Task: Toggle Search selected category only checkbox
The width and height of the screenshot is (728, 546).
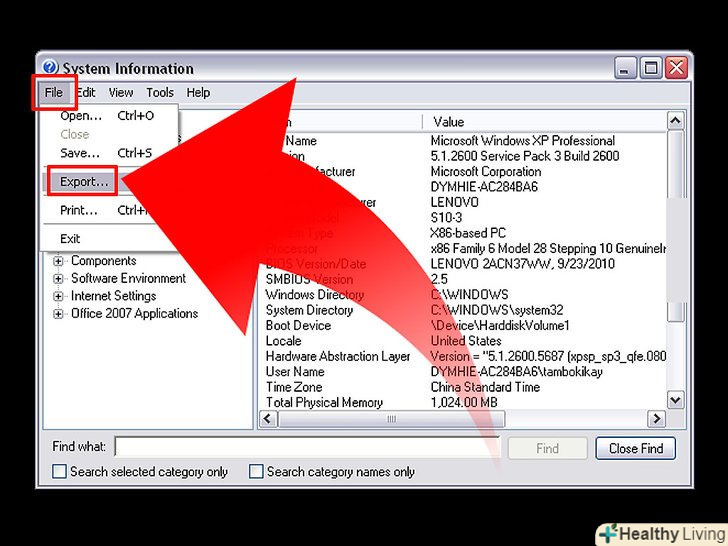Action: point(59,471)
